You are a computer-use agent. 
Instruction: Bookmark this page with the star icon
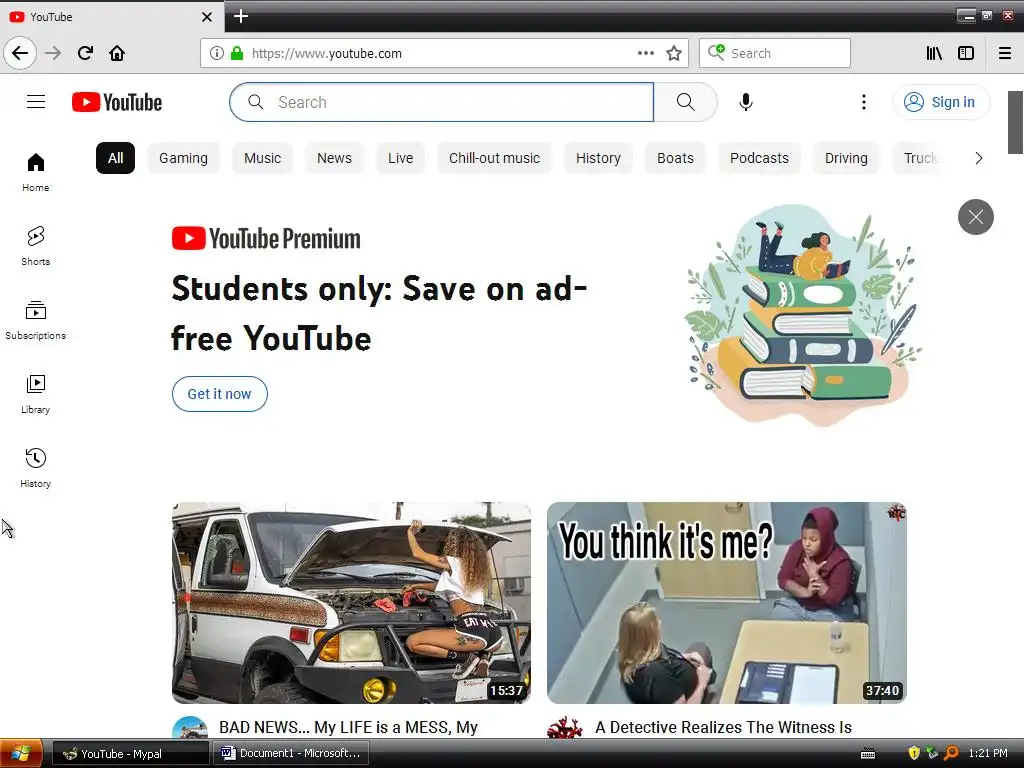[674, 53]
